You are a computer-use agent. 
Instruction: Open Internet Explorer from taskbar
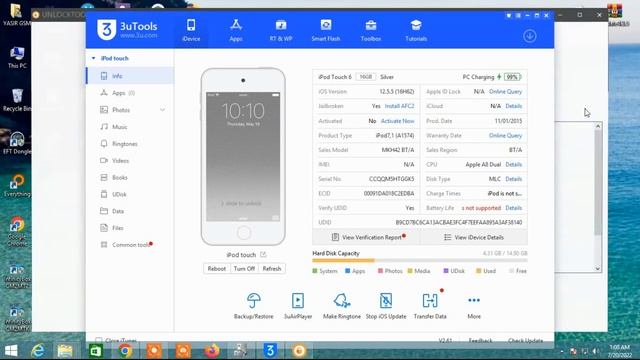(38, 351)
